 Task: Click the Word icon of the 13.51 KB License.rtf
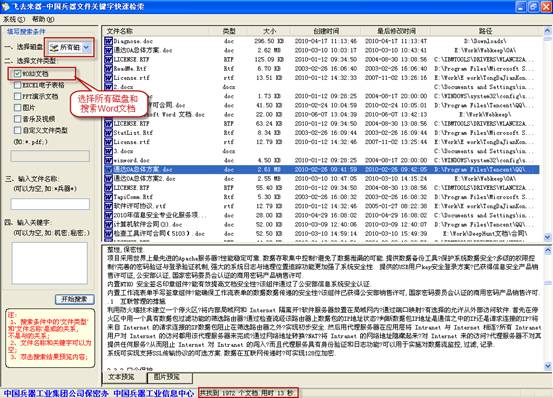[x=108, y=78]
